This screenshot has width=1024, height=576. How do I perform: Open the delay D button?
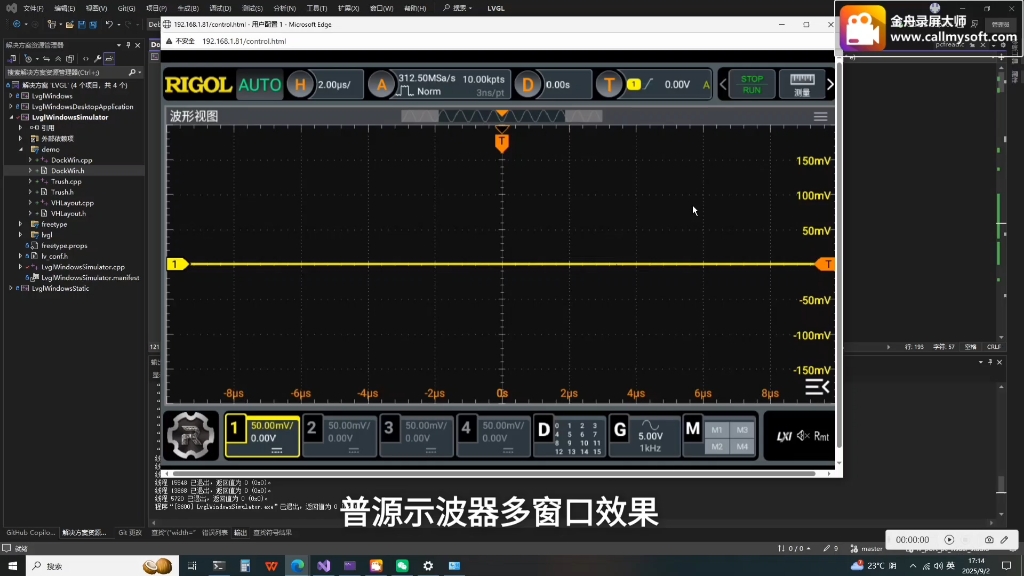528,85
